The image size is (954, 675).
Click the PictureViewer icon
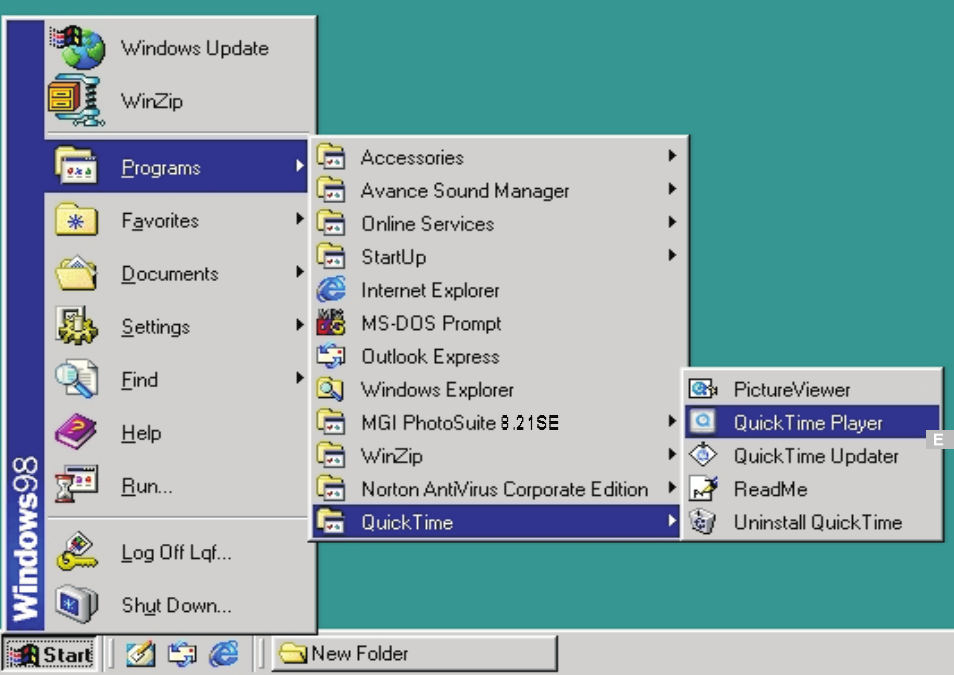coord(703,388)
